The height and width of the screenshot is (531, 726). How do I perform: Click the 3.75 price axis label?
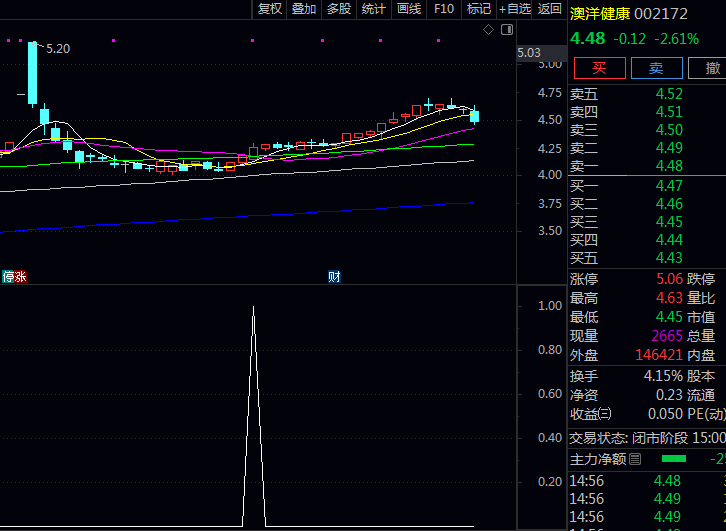click(x=550, y=204)
